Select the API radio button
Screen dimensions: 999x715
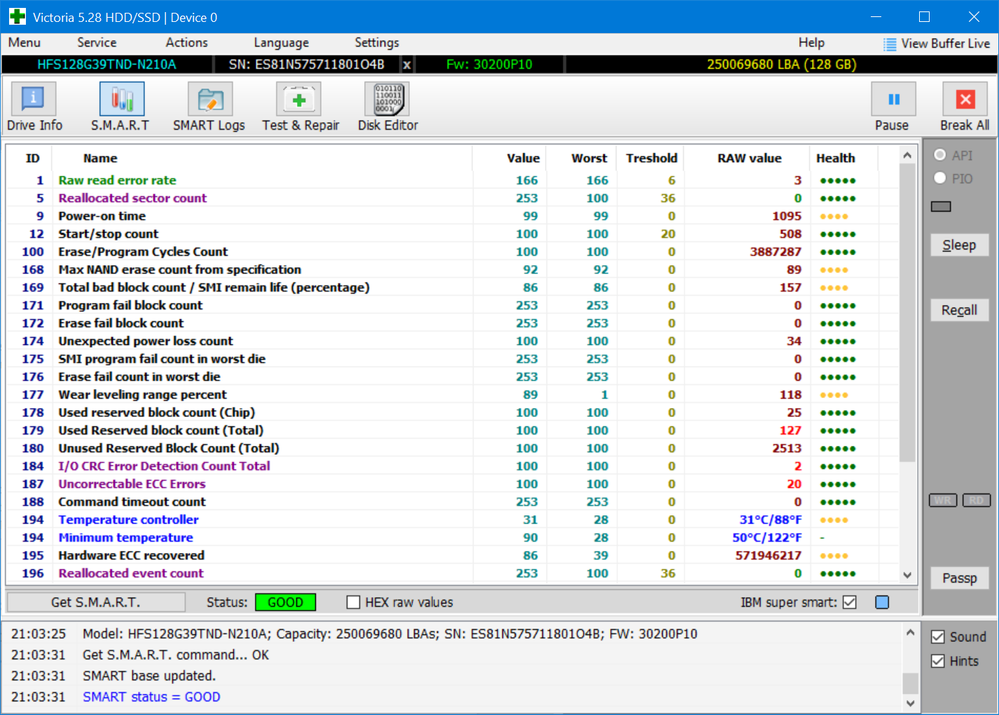pyautogui.click(x=939, y=156)
